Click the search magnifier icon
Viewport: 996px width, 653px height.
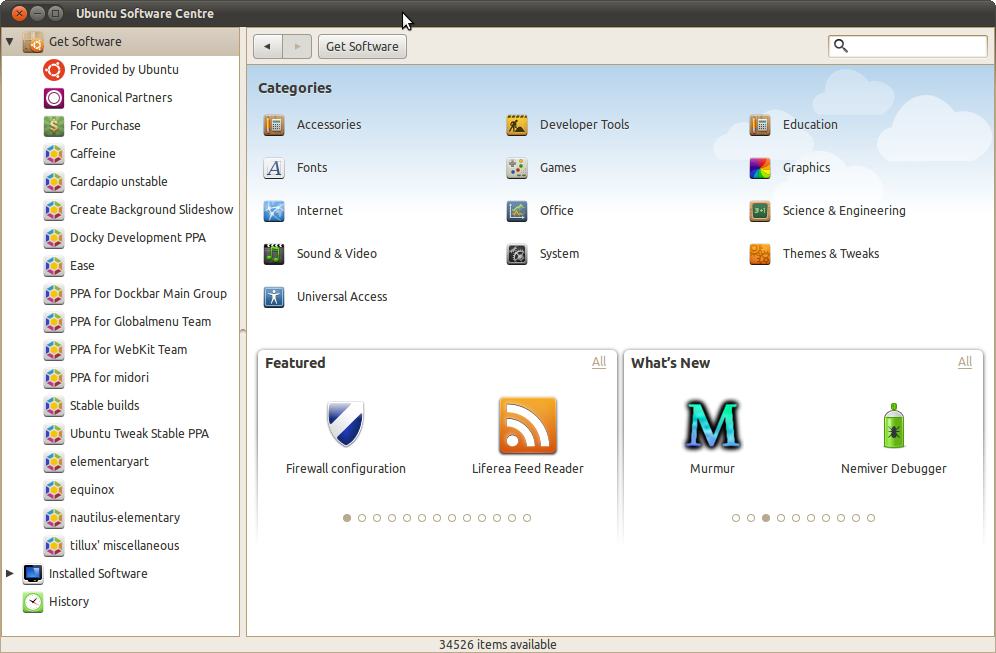coord(840,46)
